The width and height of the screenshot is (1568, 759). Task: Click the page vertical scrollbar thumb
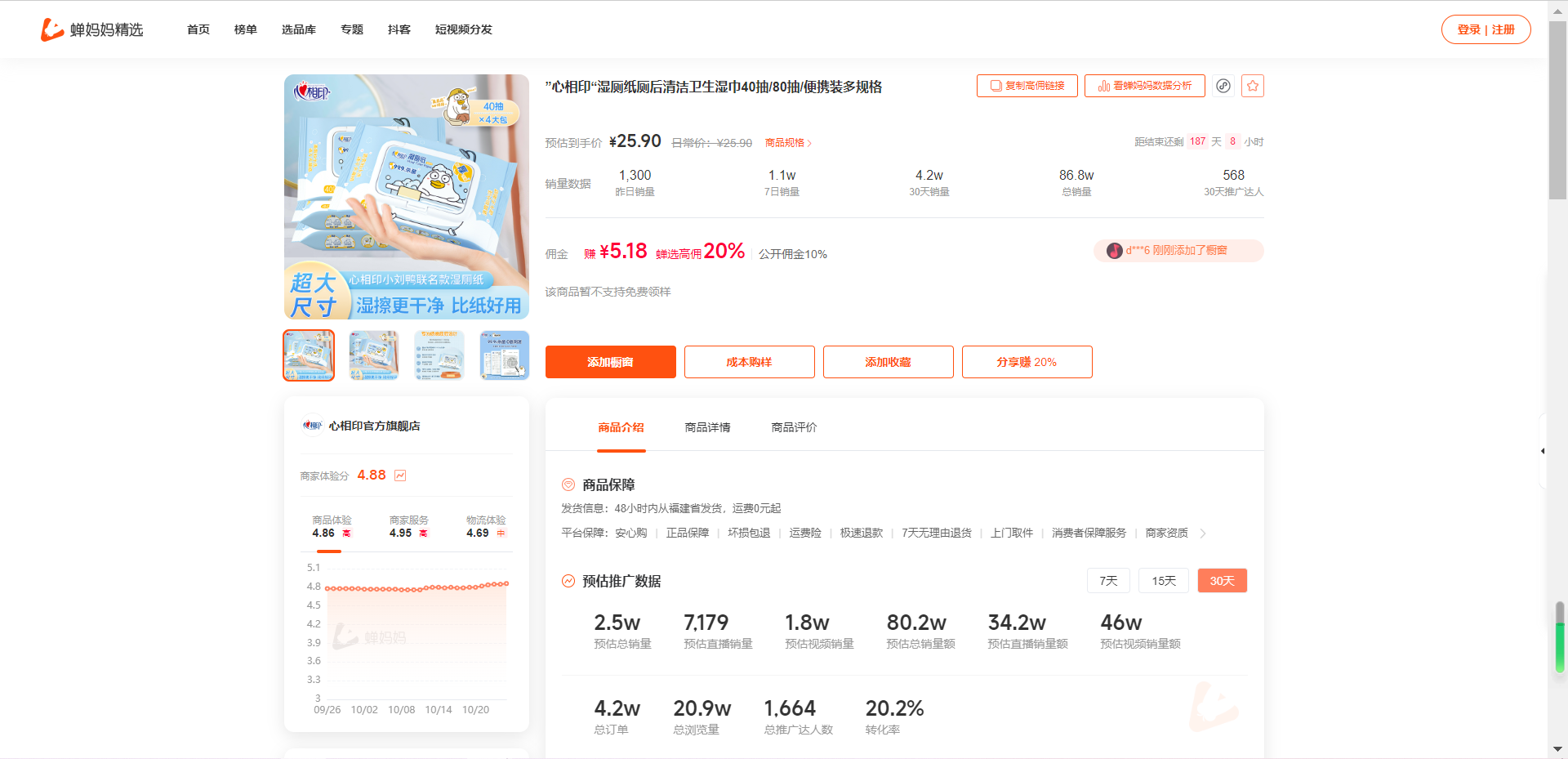1557,110
